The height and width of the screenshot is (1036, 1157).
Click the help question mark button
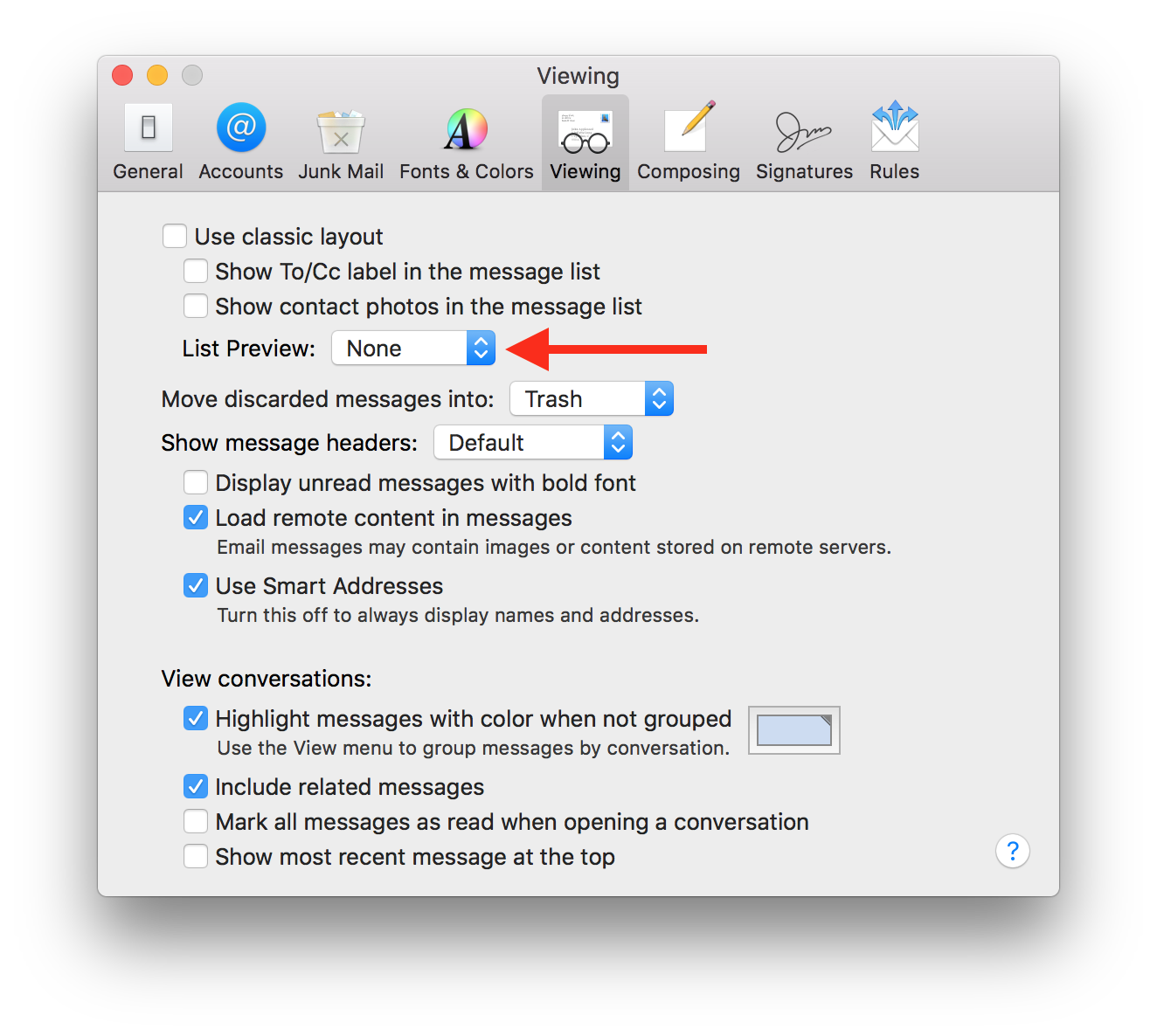point(1013,851)
